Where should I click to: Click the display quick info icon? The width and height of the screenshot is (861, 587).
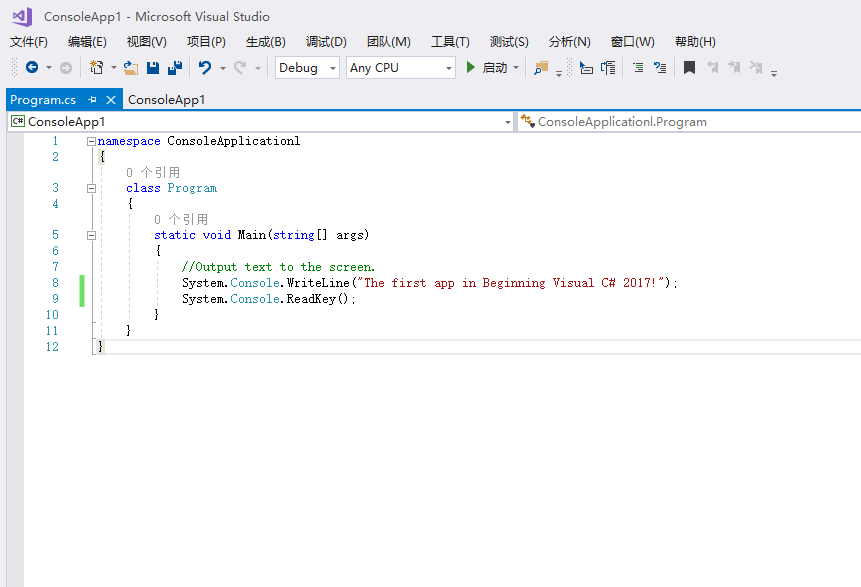point(608,68)
